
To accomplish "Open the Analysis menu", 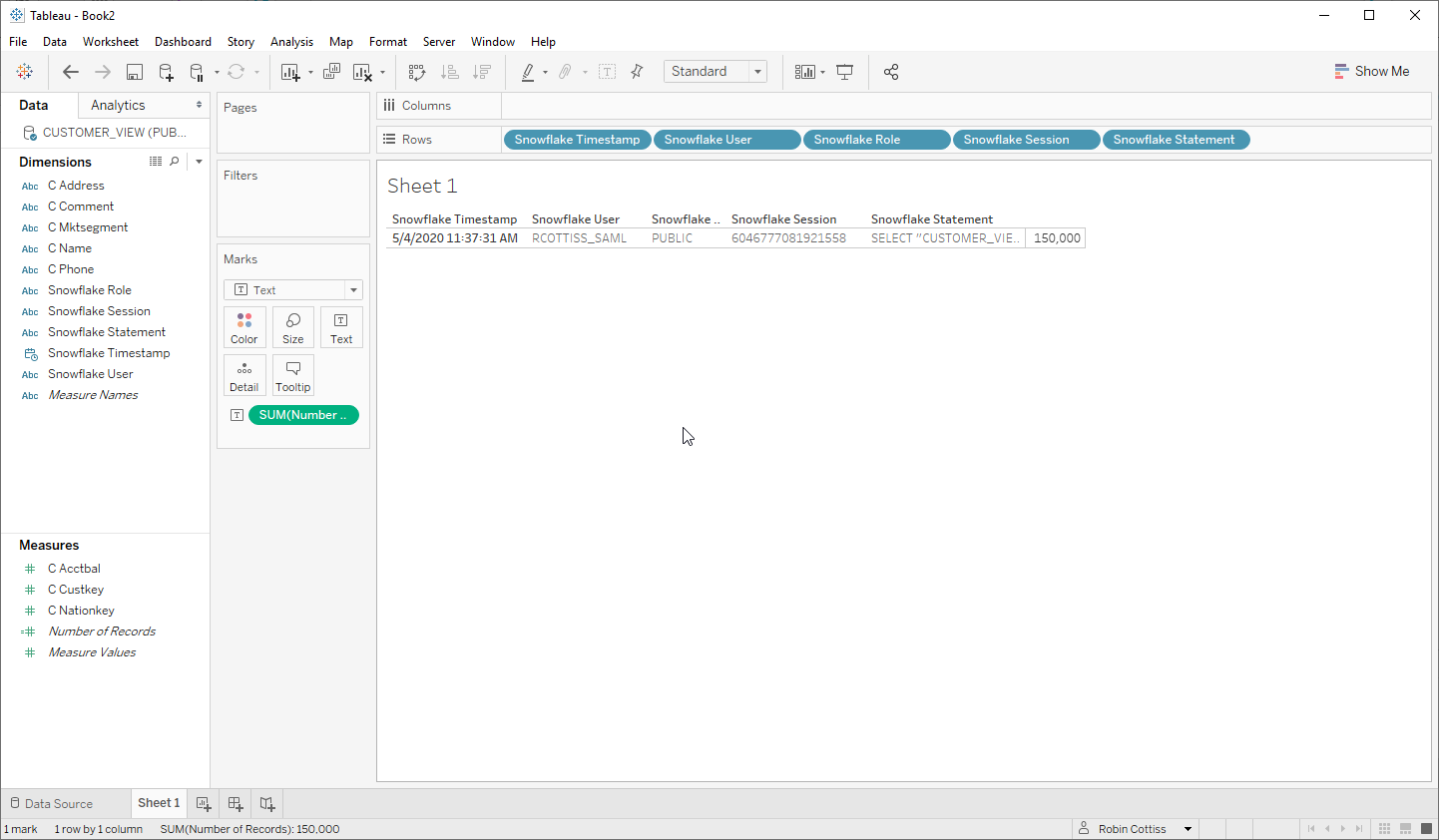I will click(291, 42).
